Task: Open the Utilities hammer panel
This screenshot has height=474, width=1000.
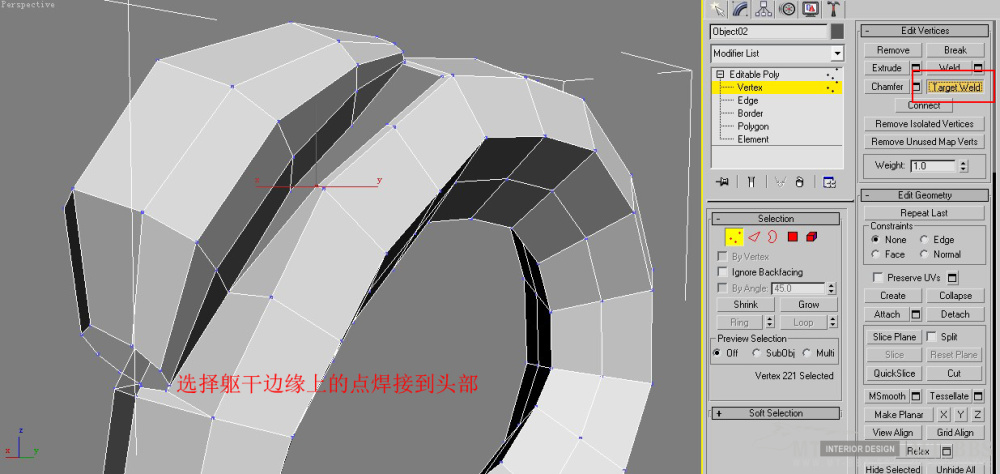Action: pyautogui.click(x=834, y=9)
